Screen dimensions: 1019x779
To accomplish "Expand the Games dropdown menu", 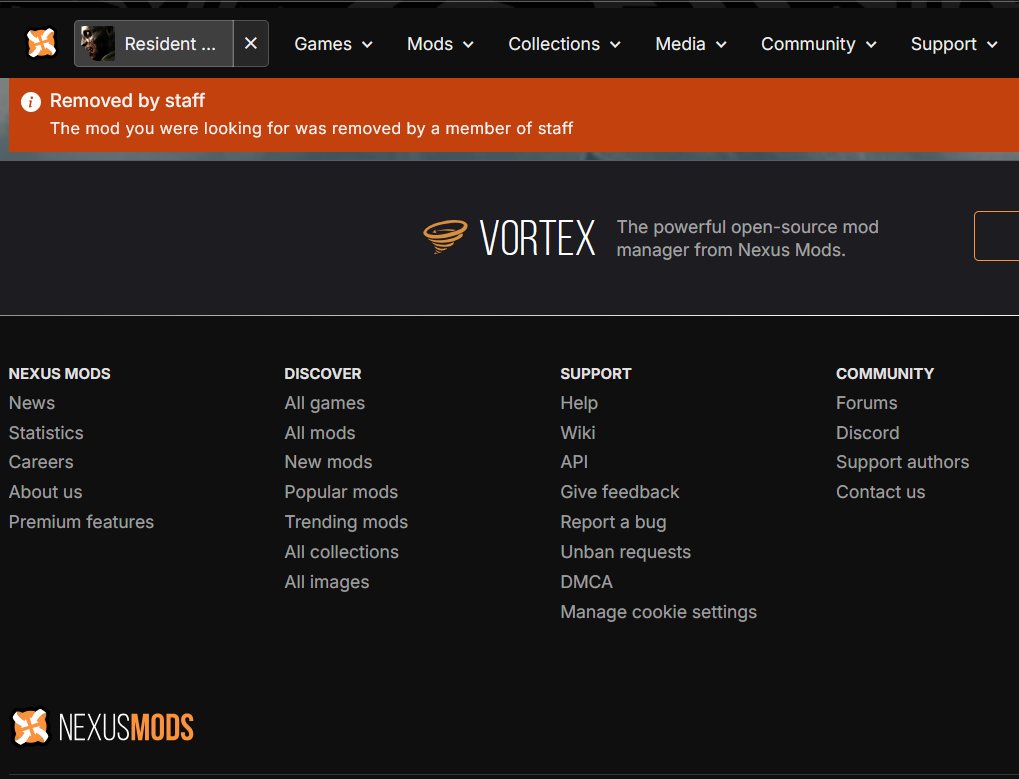I will [333, 44].
